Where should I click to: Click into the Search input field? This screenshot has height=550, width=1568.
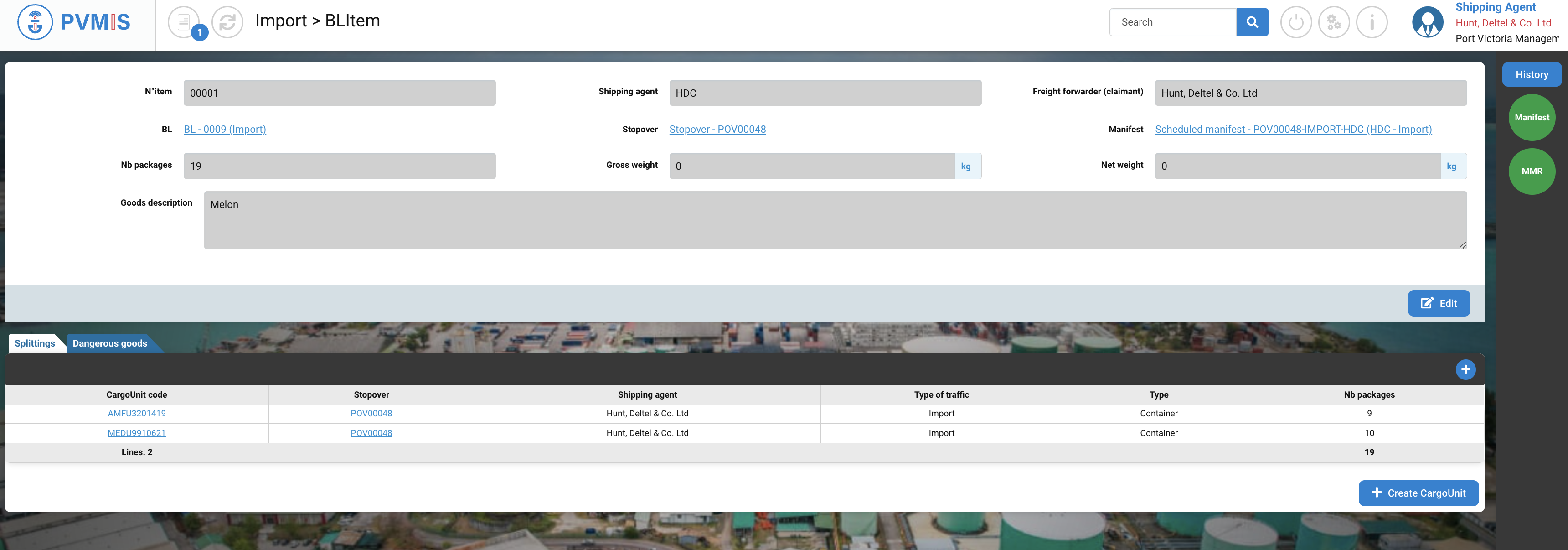click(1172, 22)
